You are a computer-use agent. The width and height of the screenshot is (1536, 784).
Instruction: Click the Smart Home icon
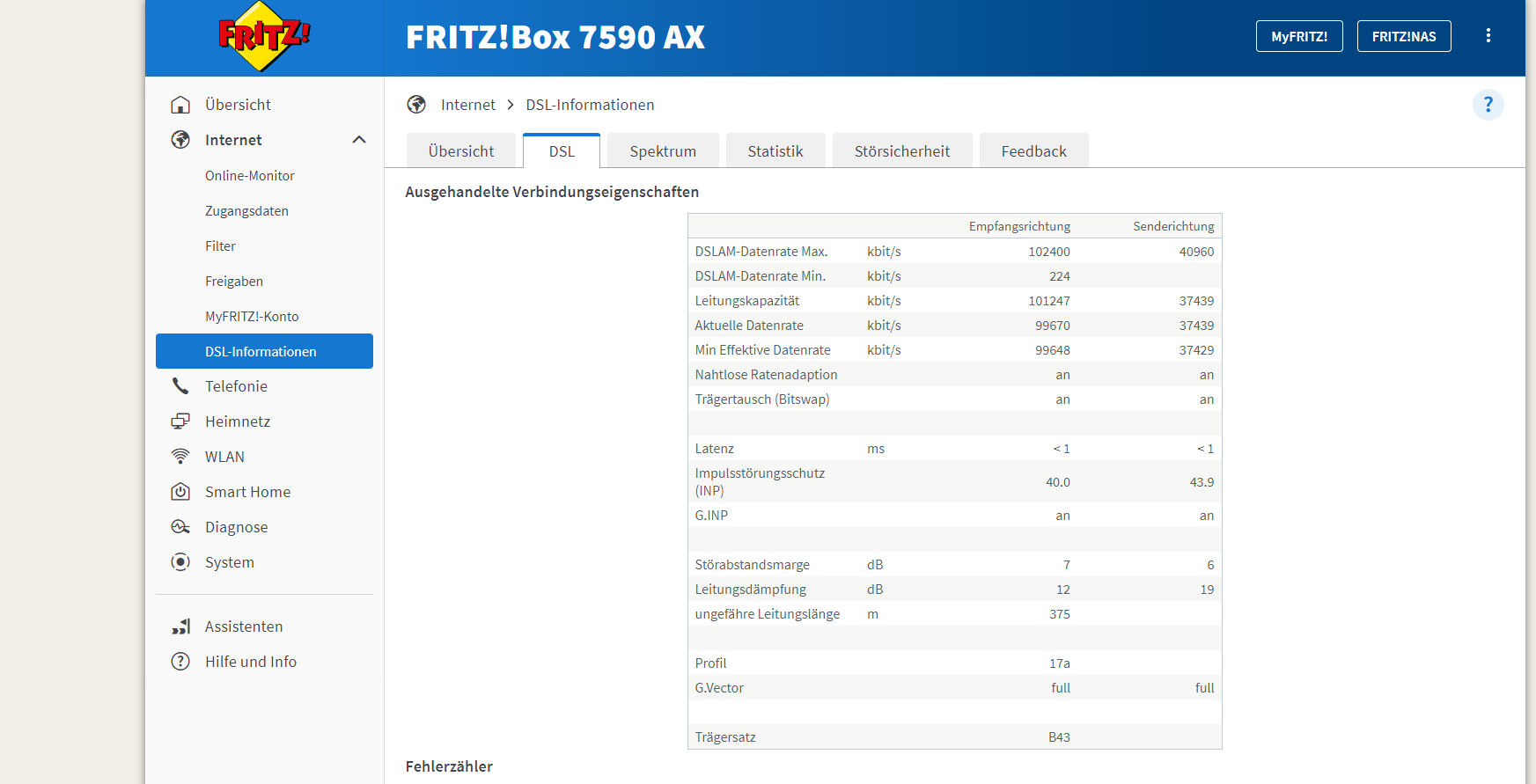coord(180,492)
